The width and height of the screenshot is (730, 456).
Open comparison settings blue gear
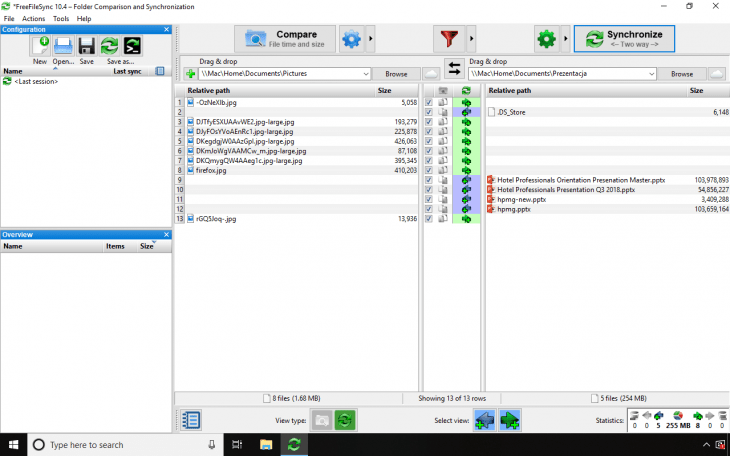pos(351,39)
